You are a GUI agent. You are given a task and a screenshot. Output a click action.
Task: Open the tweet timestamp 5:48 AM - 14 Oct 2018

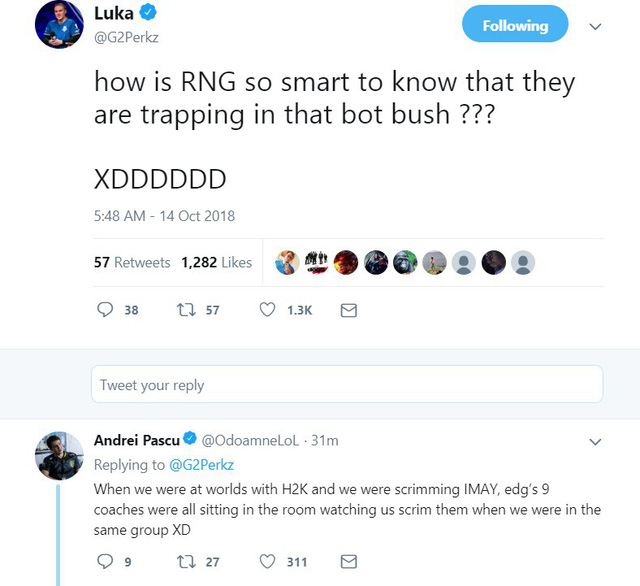click(x=164, y=216)
